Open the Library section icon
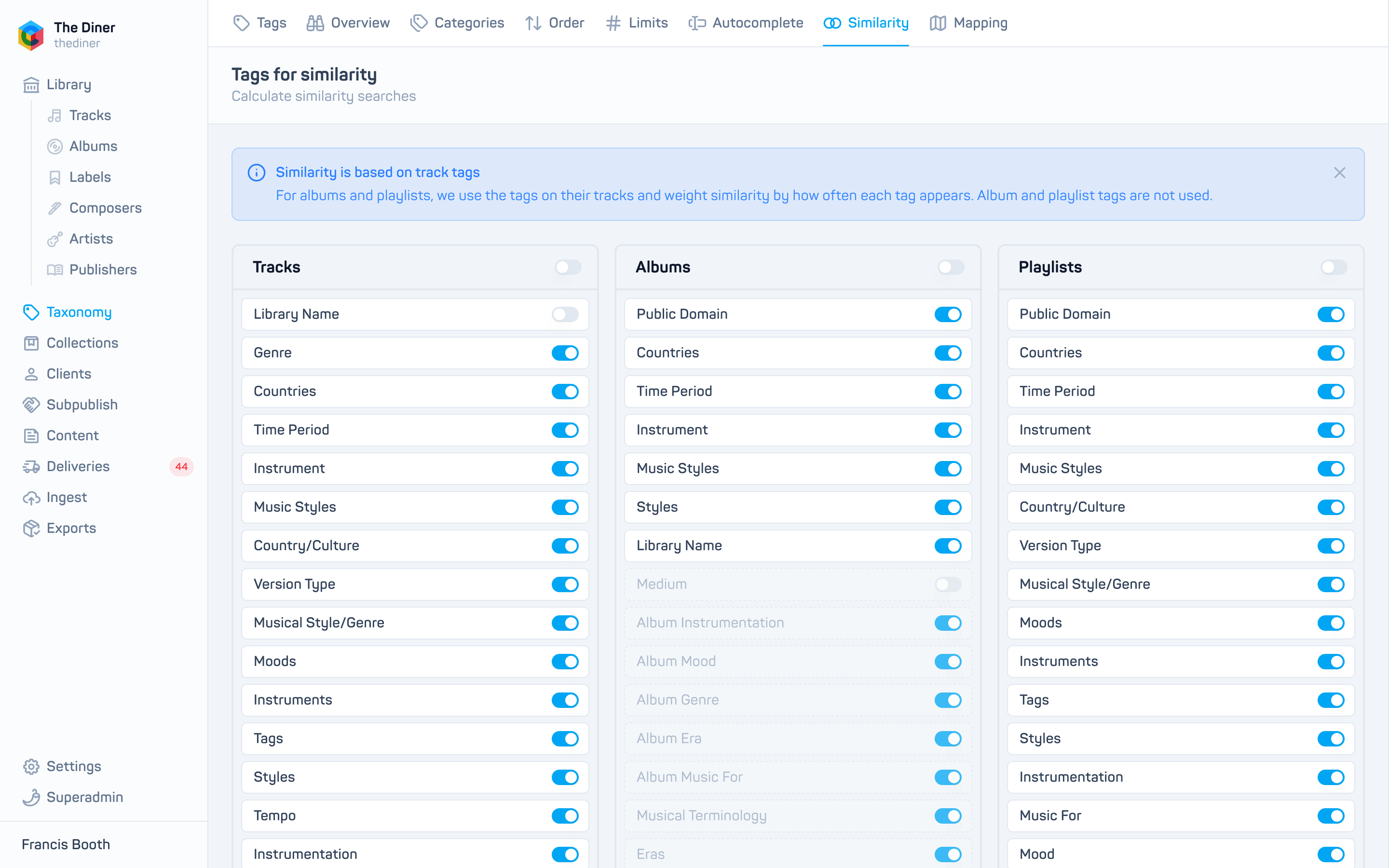 pos(31,84)
